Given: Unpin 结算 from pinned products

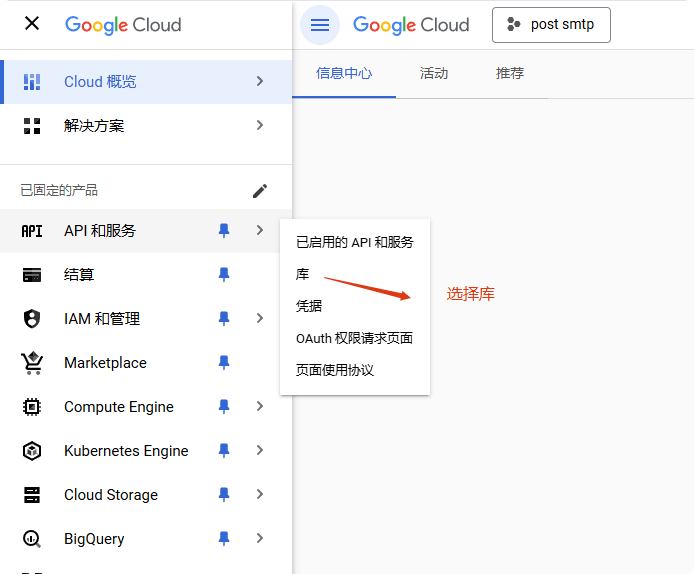Looking at the screenshot, I should click(224, 275).
